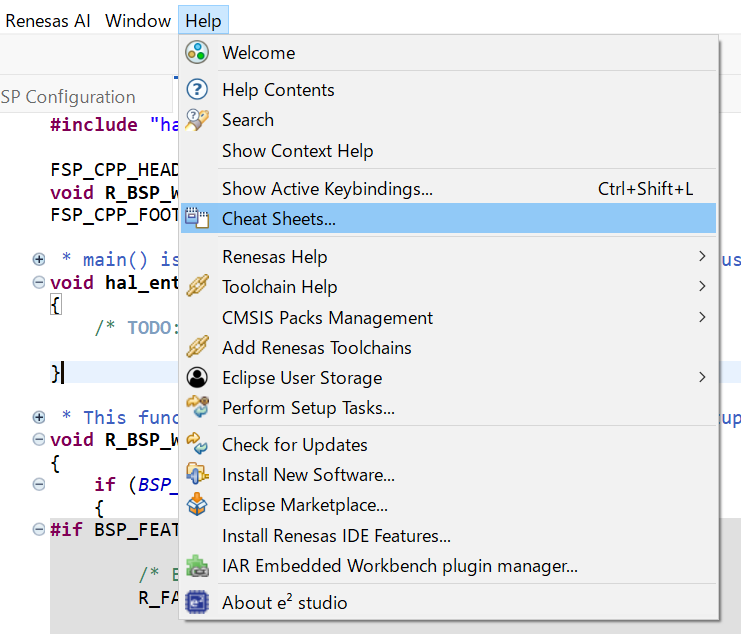This screenshot has height=634, width=741.
Task: Choose Cheat Sheets... menu entry
Action: 448,218
